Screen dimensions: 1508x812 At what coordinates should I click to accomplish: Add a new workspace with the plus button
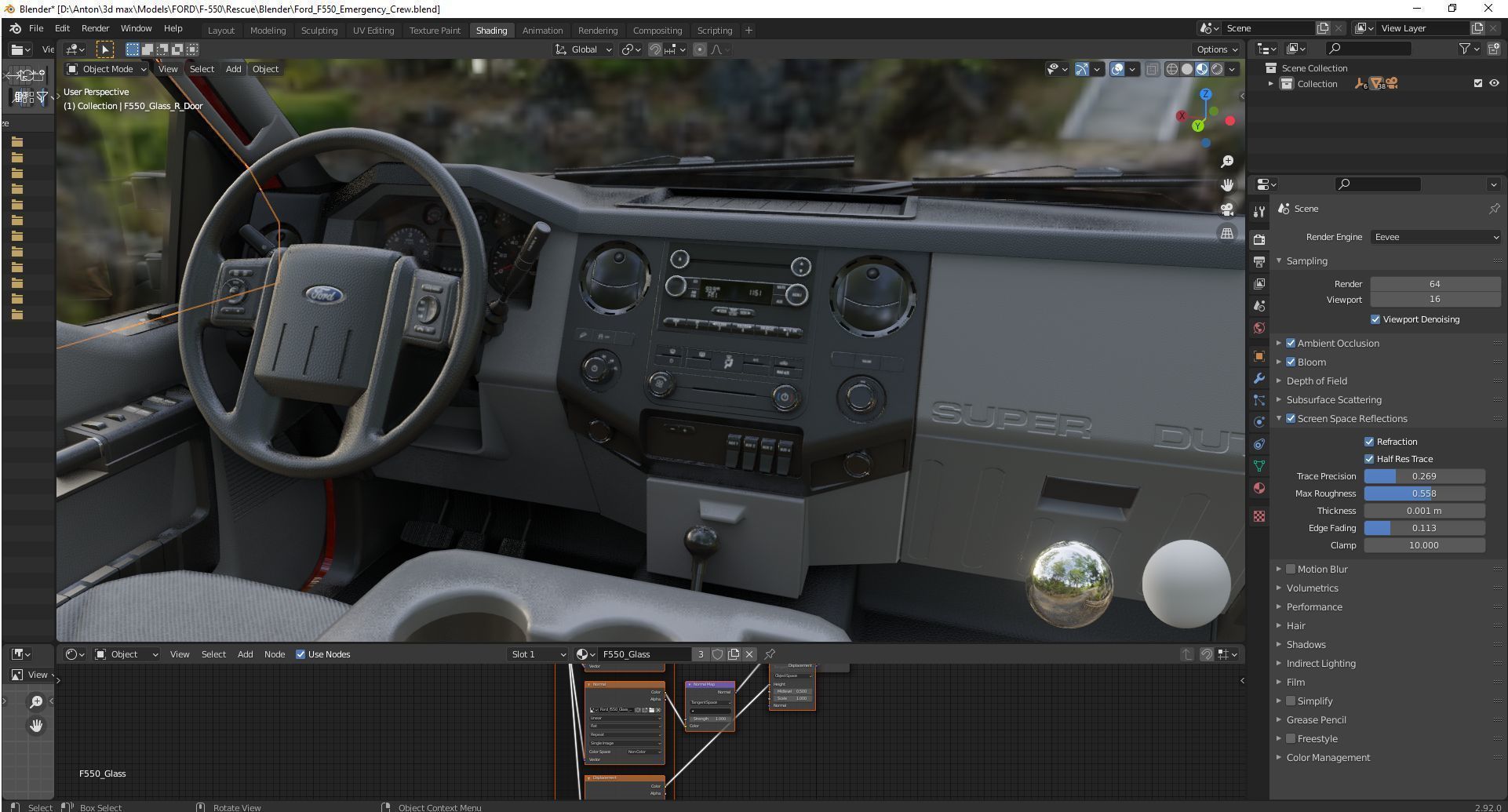pyautogui.click(x=749, y=31)
